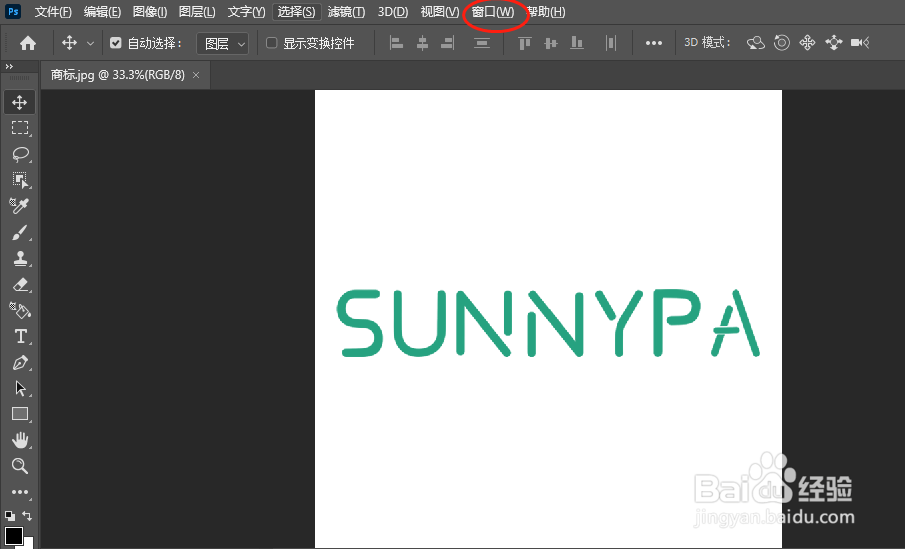Align right edges

448,43
